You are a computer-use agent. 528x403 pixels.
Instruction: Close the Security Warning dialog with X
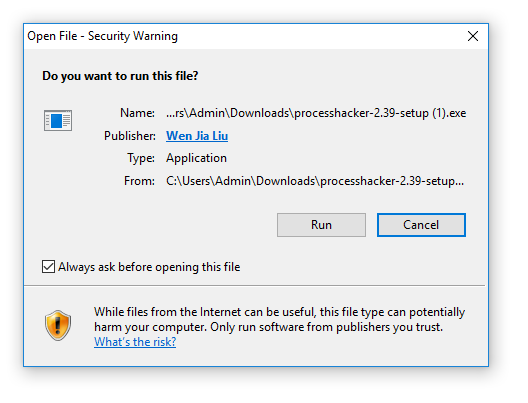[473, 36]
